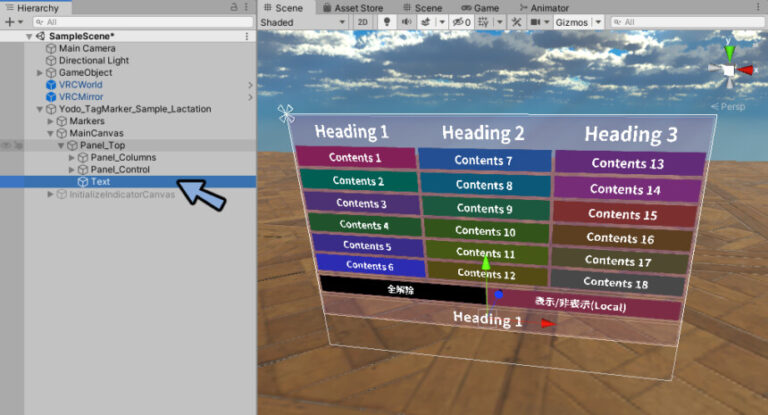Select Directional Light in Hierarchy
This screenshot has height=415, width=768.
coord(94,60)
